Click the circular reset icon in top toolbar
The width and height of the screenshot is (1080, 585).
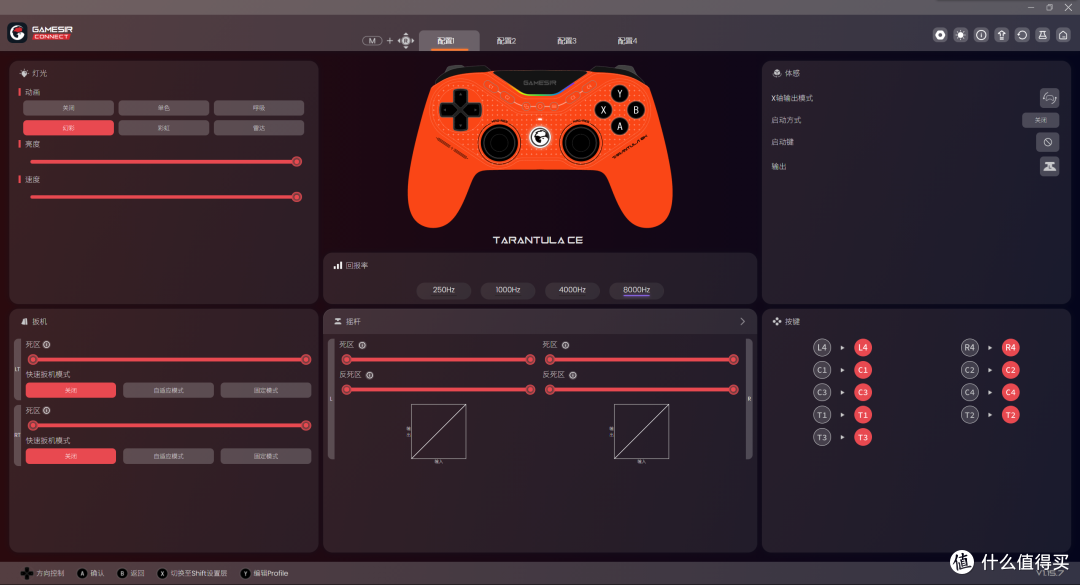pyautogui.click(x=1022, y=35)
